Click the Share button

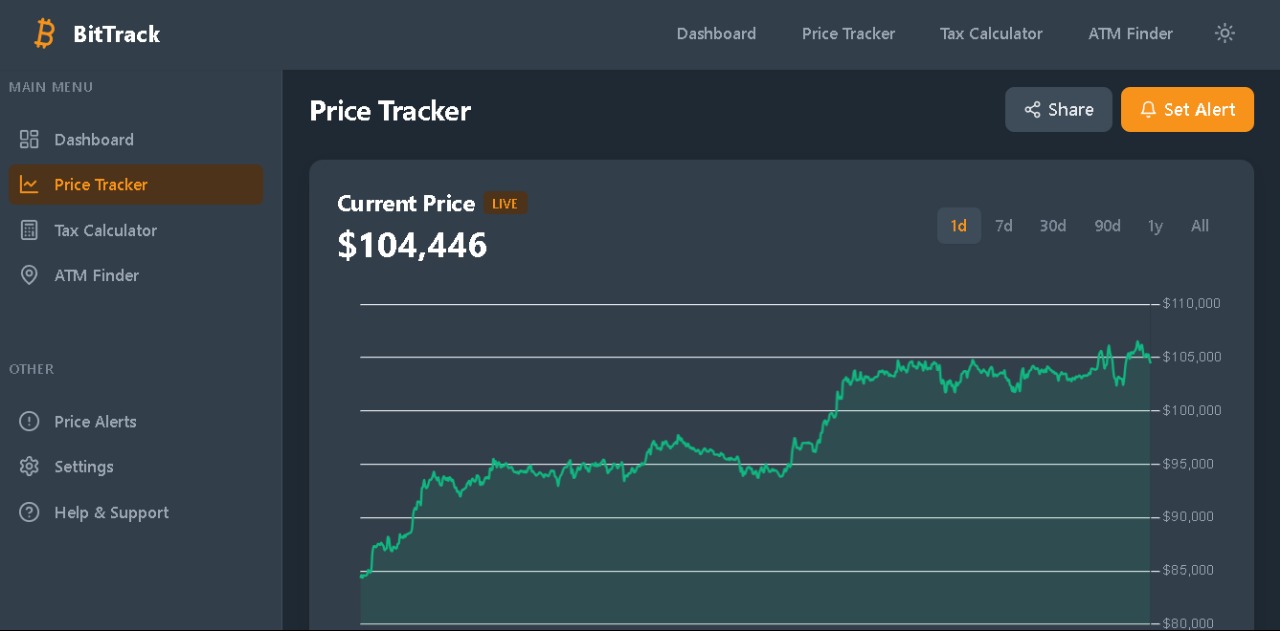point(1058,109)
